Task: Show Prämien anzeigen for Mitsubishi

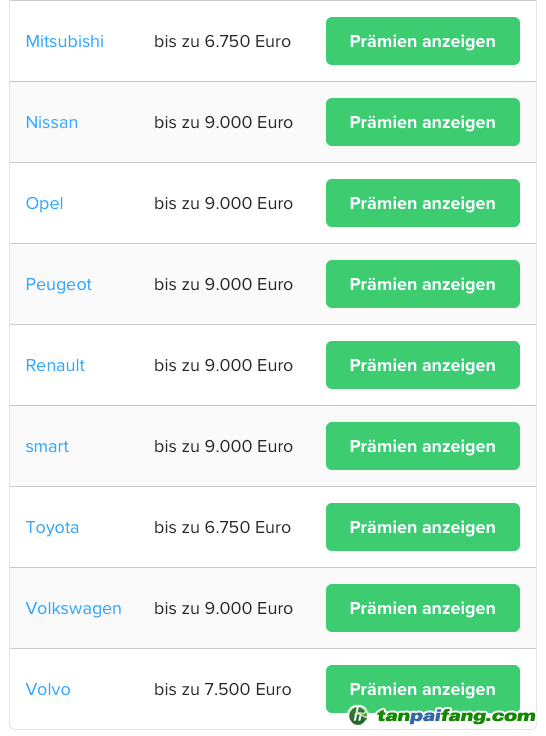Action: click(423, 41)
